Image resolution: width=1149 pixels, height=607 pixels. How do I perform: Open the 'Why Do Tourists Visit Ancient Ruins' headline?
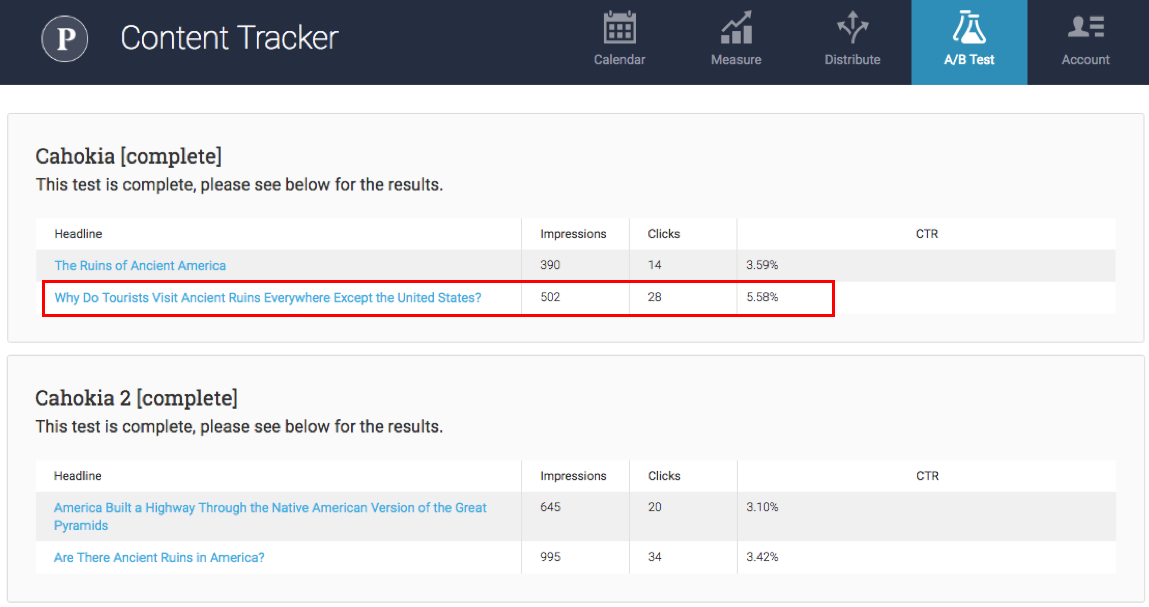pyautogui.click(x=268, y=298)
